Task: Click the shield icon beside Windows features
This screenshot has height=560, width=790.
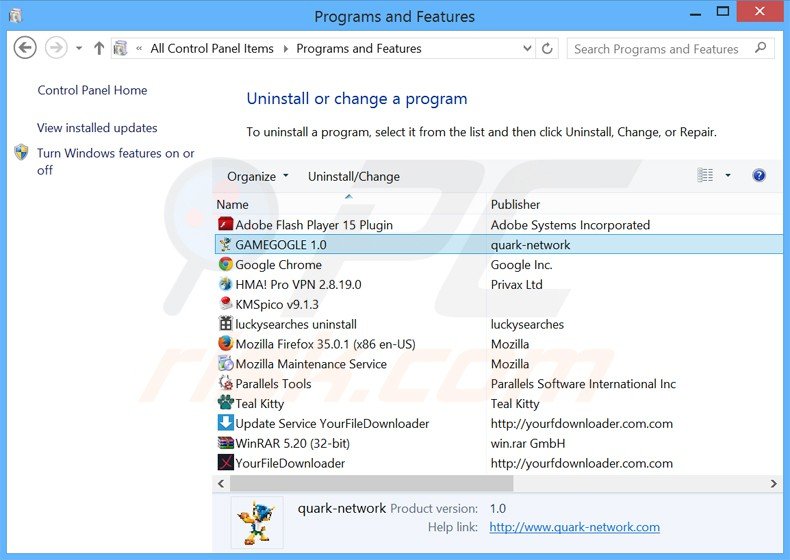Action: coord(21,152)
